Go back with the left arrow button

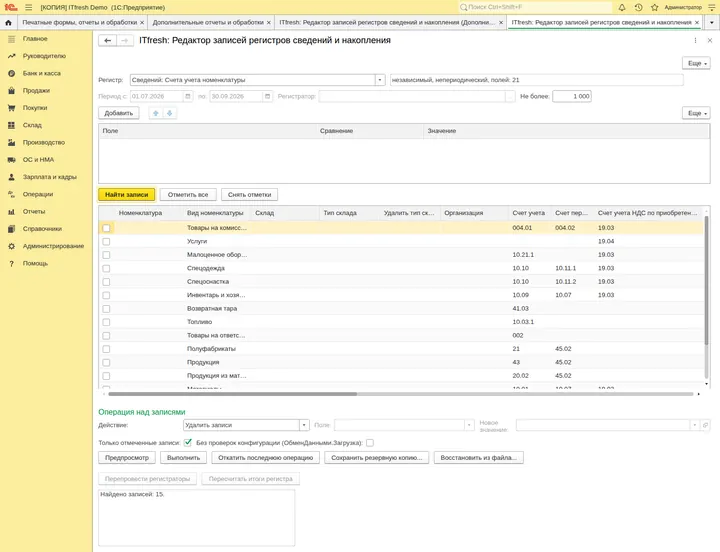point(107,40)
